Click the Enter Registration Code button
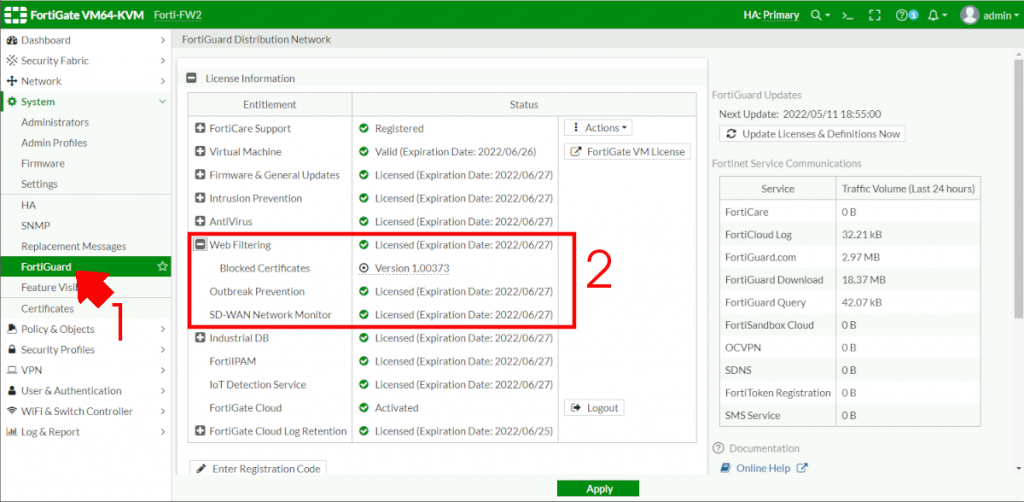 [258, 469]
